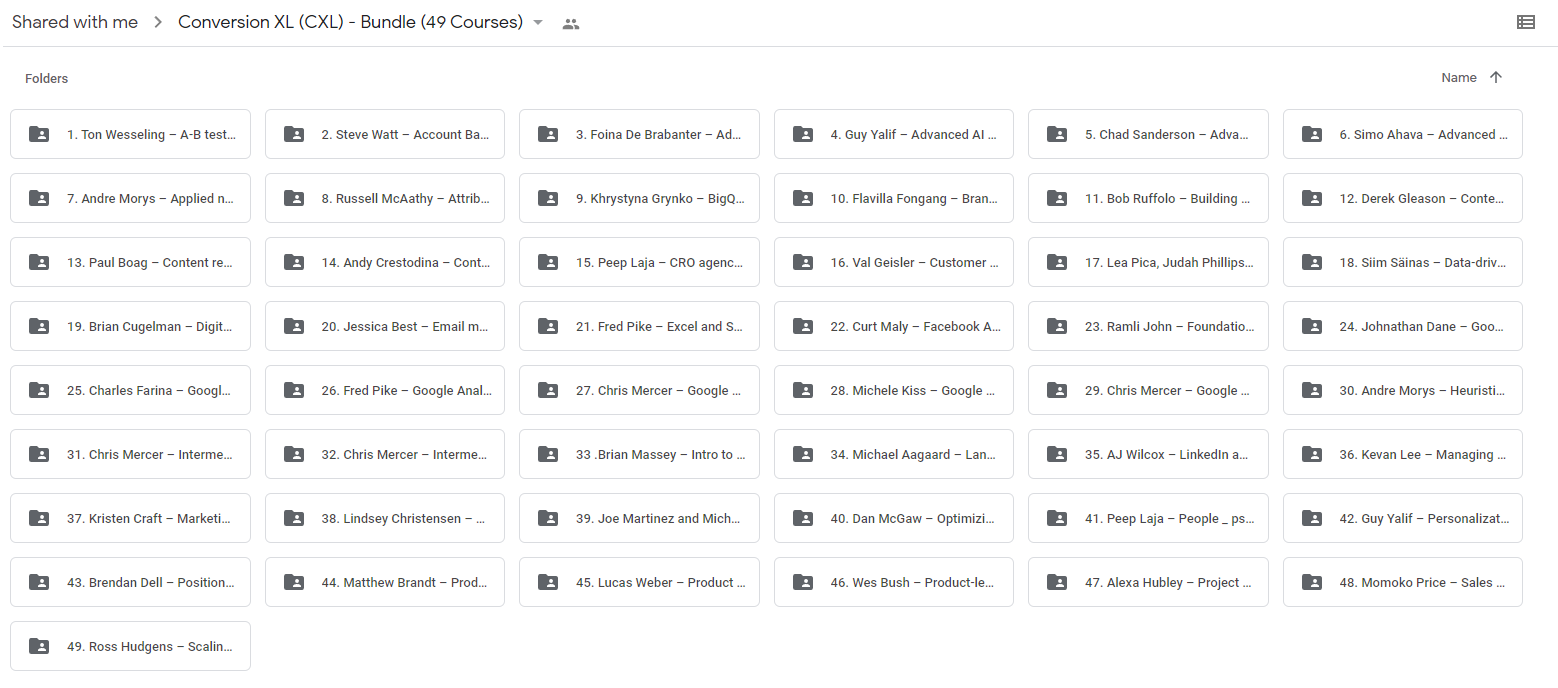Click folder icon of 14. Andy Crestodina
Image resolution: width=1558 pixels, height=688 pixels.
point(294,262)
